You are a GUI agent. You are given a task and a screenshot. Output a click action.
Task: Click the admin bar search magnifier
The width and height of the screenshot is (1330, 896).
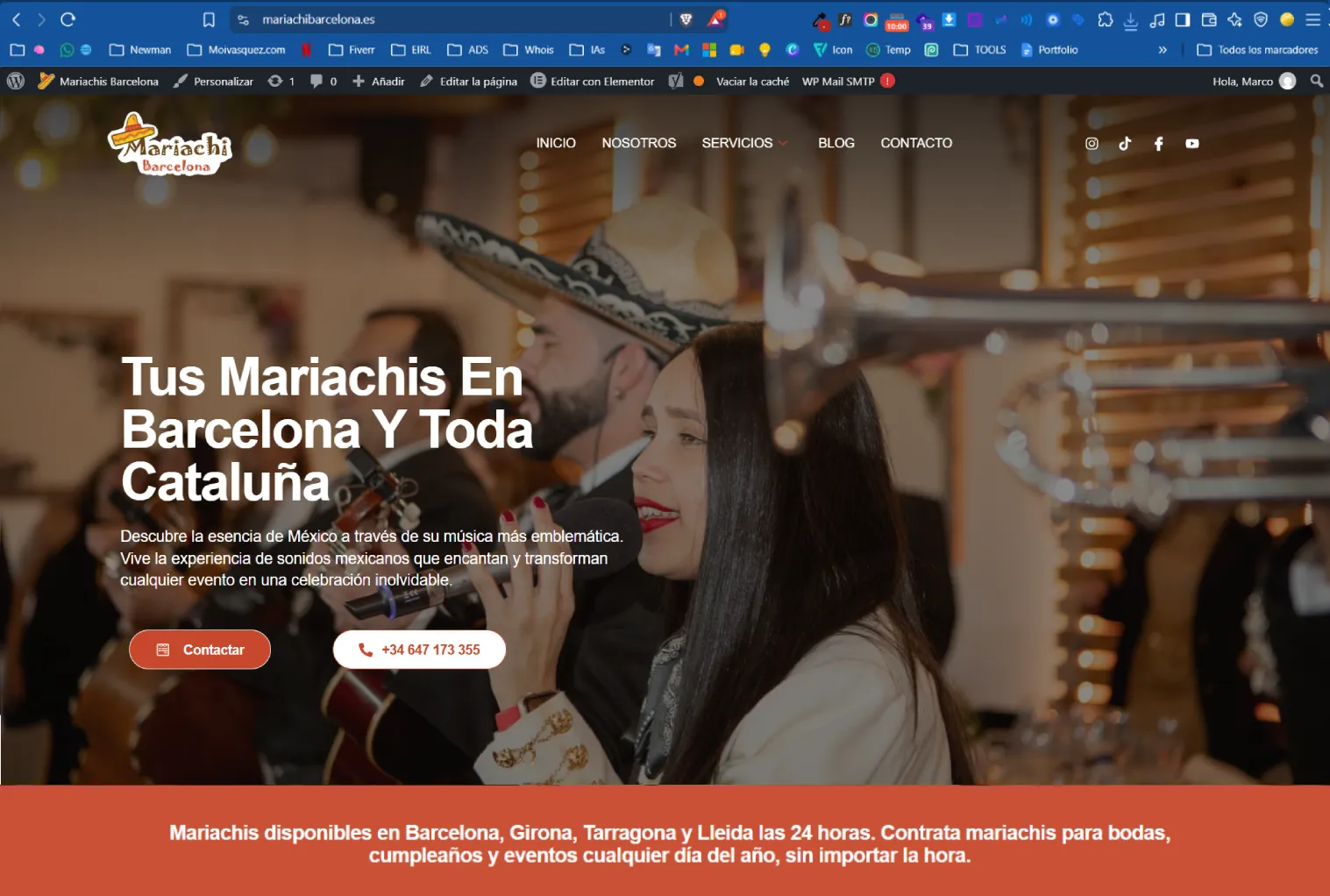click(x=1316, y=81)
